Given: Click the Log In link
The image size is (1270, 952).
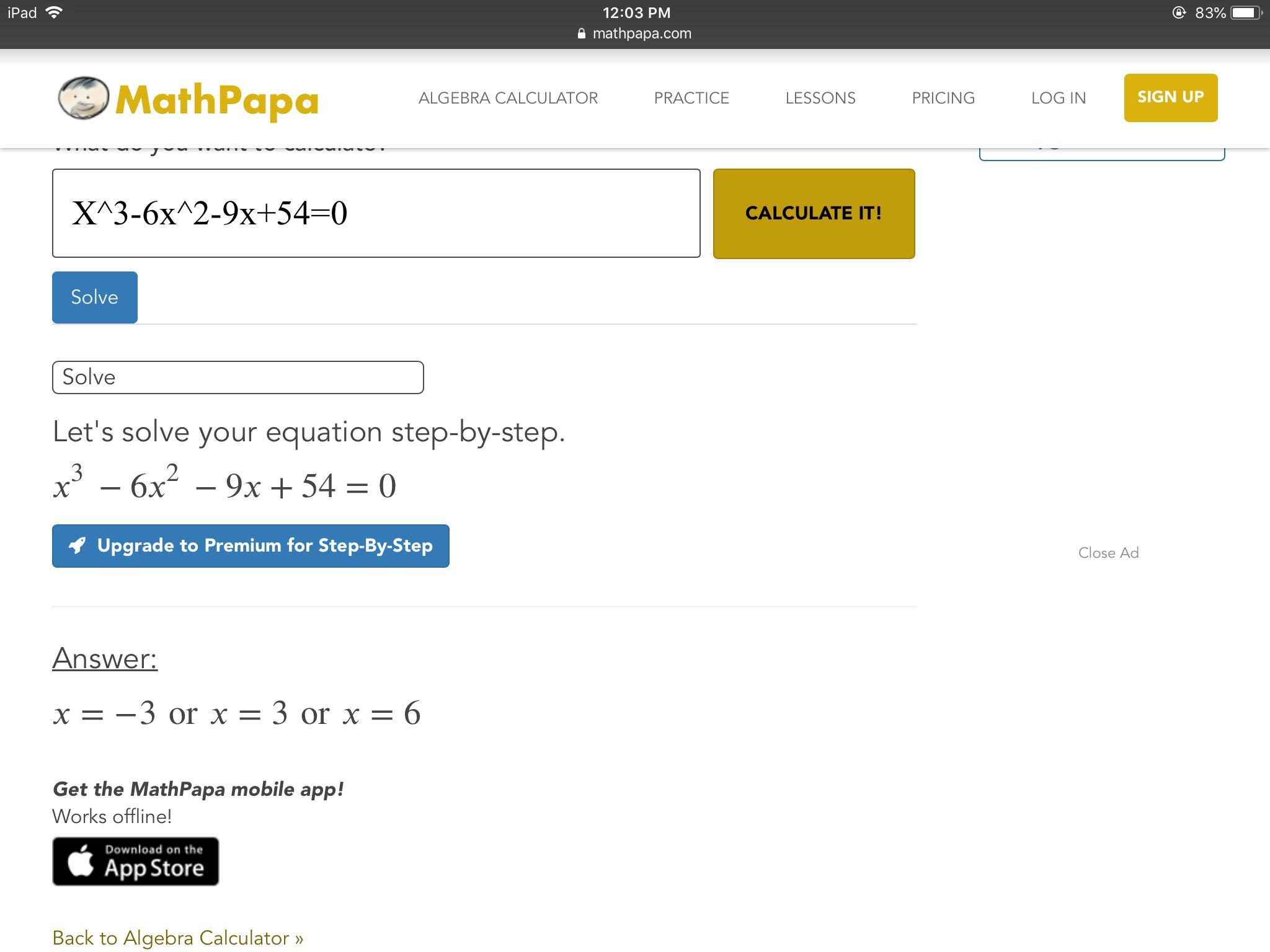Looking at the screenshot, I should 1058,98.
